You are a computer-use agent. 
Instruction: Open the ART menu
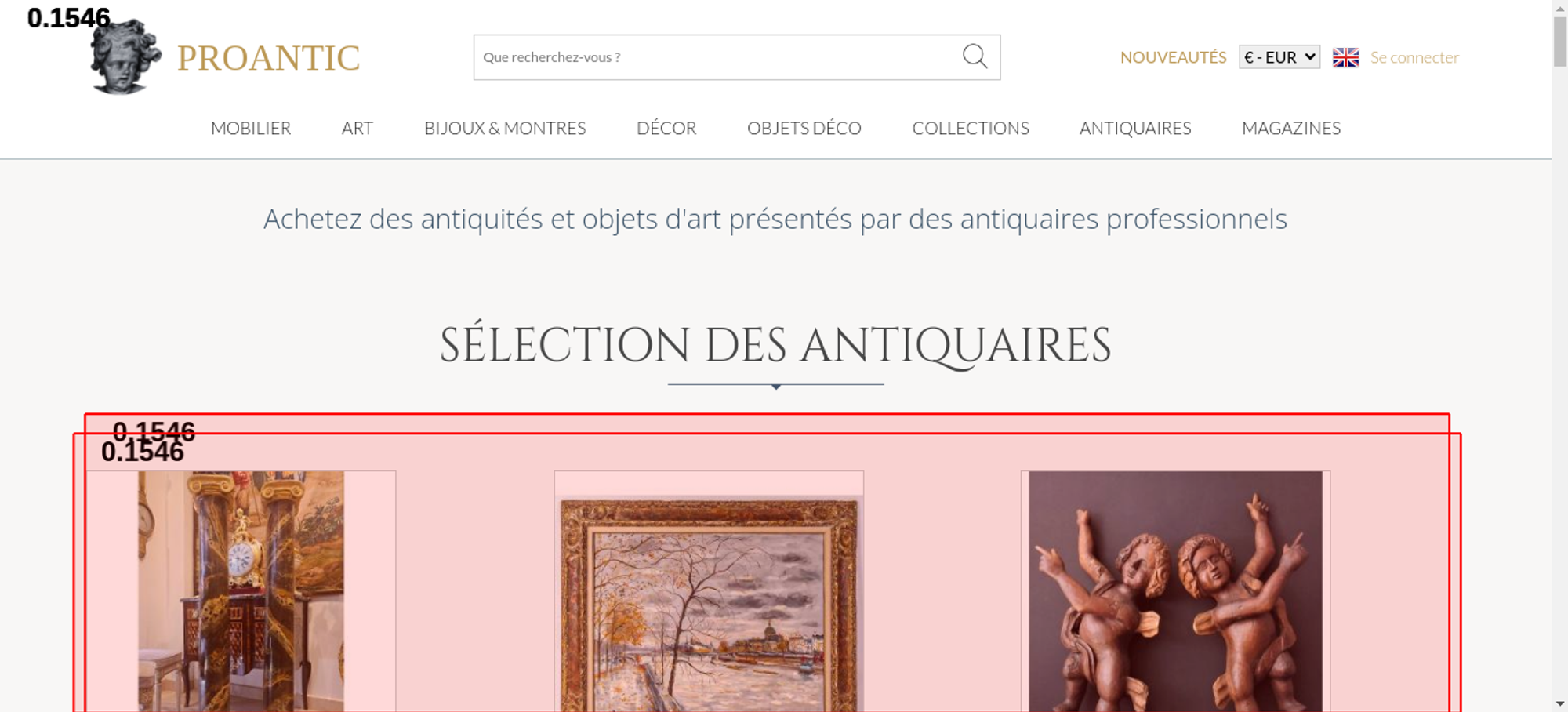click(358, 128)
